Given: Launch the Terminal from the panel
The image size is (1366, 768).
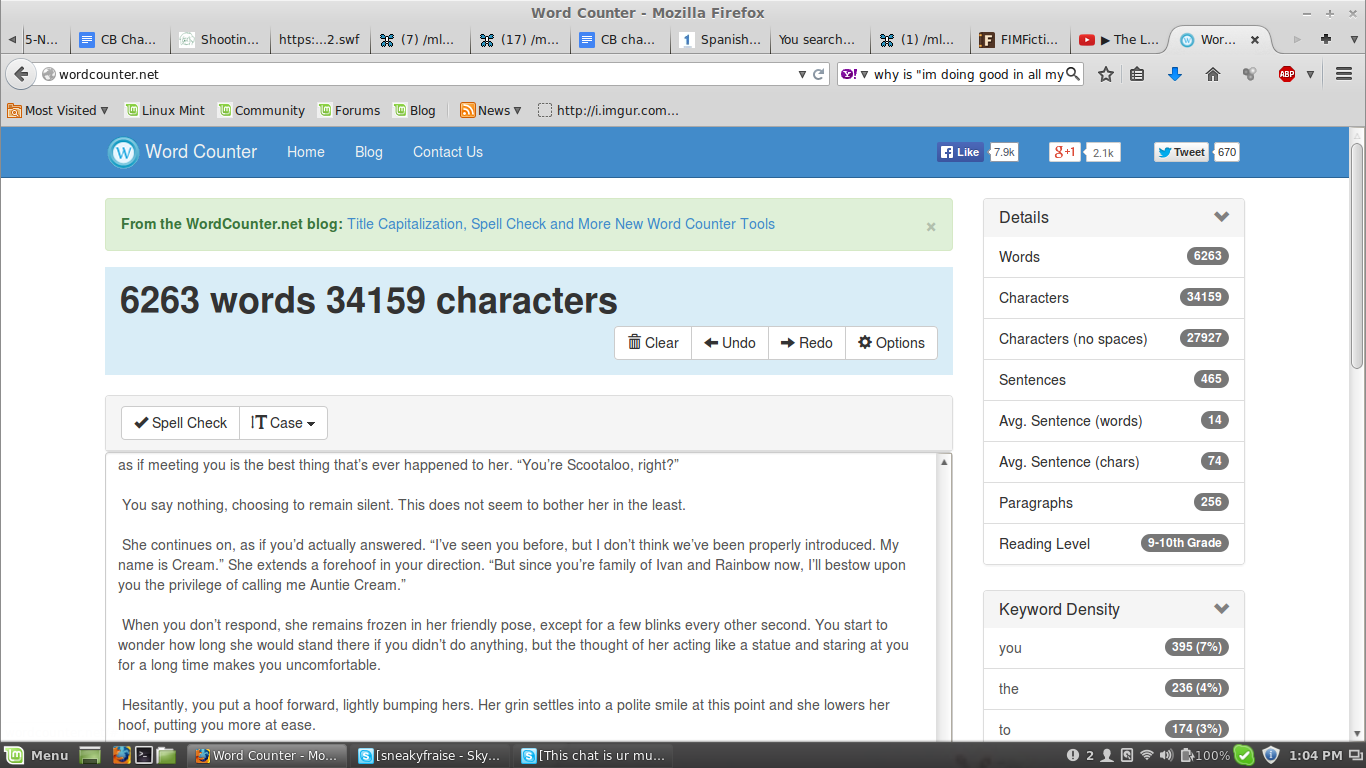Looking at the screenshot, I should point(144,755).
